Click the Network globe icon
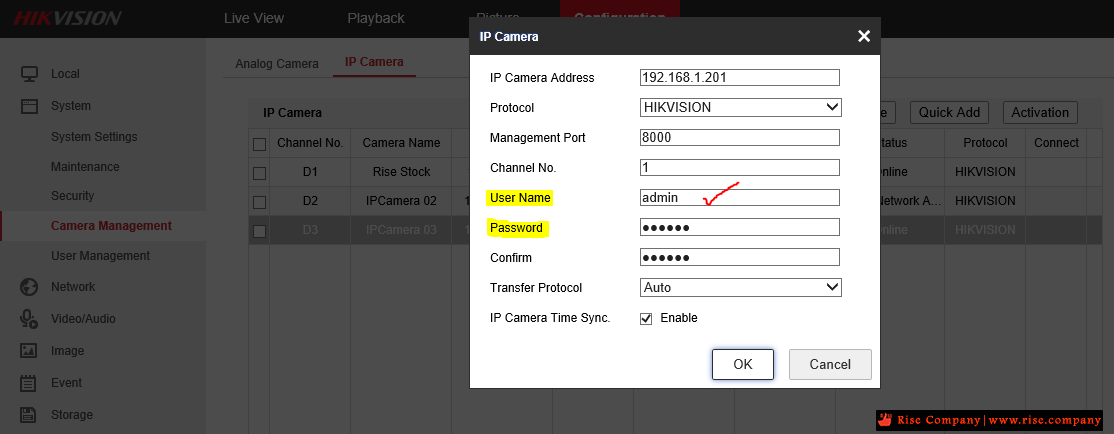This screenshot has height=434, width=1114. click(x=28, y=287)
